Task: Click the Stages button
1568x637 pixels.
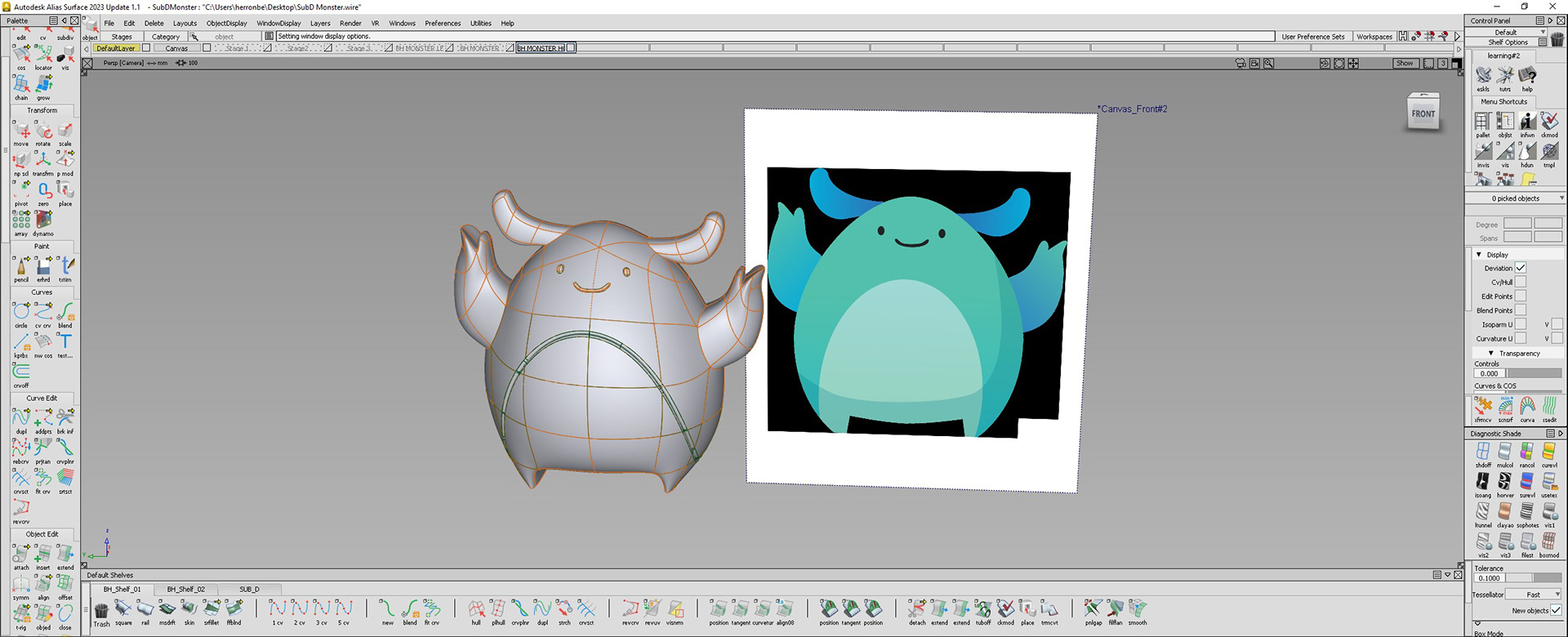Action: pos(122,36)
